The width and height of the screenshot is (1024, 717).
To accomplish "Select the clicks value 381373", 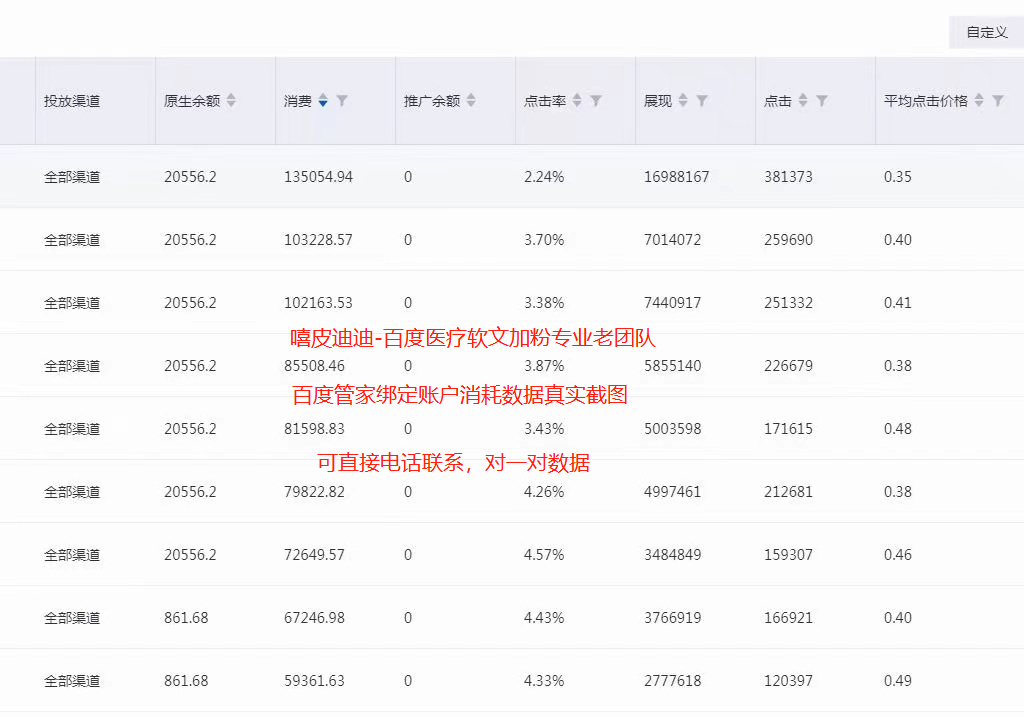I will pos(788,177).
